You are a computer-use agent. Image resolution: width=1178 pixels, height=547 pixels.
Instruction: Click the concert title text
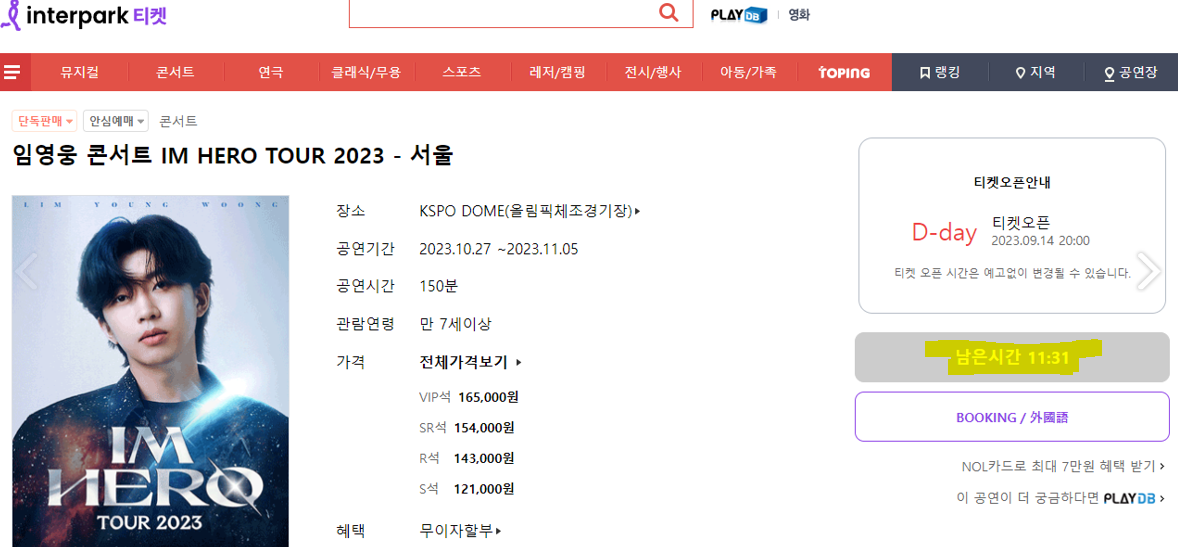coord(233,156)
